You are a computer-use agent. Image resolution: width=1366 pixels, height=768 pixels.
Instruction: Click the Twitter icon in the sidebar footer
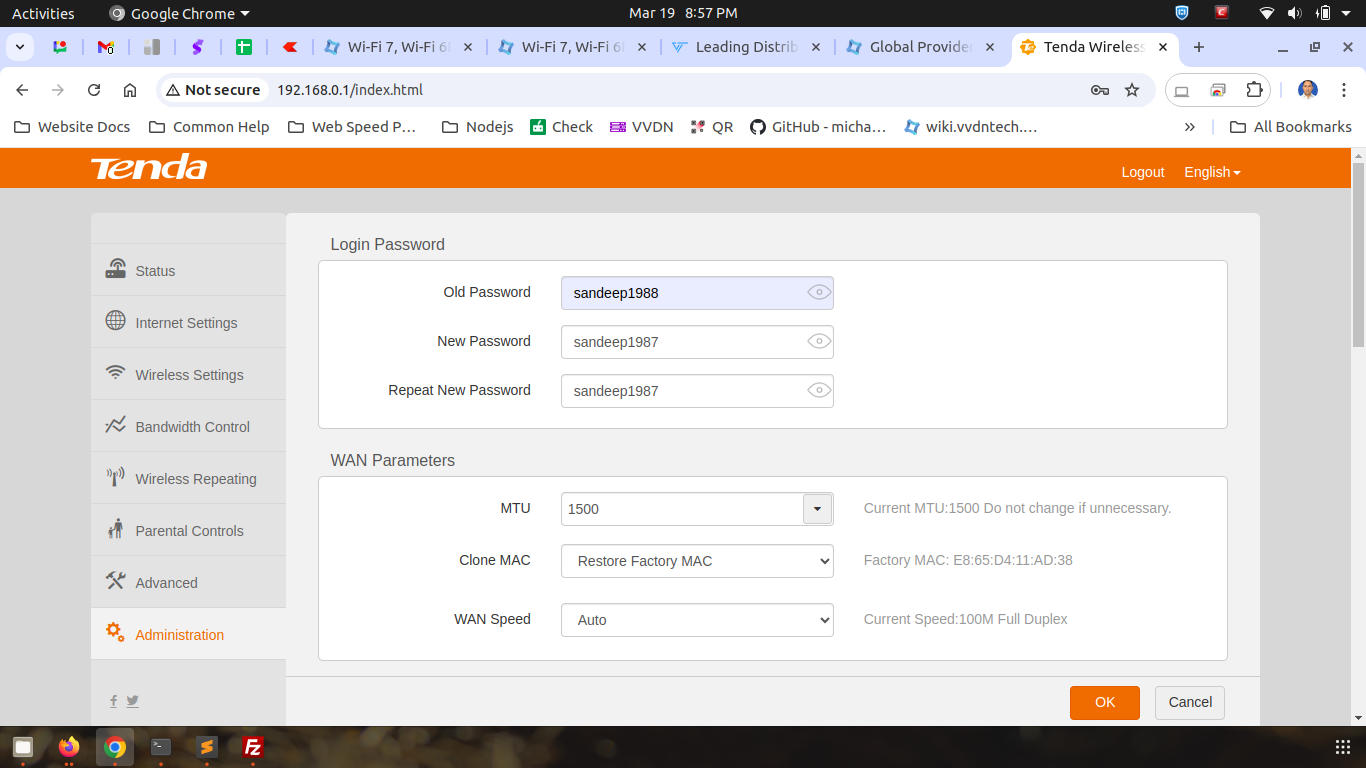[x=132, y=701]
